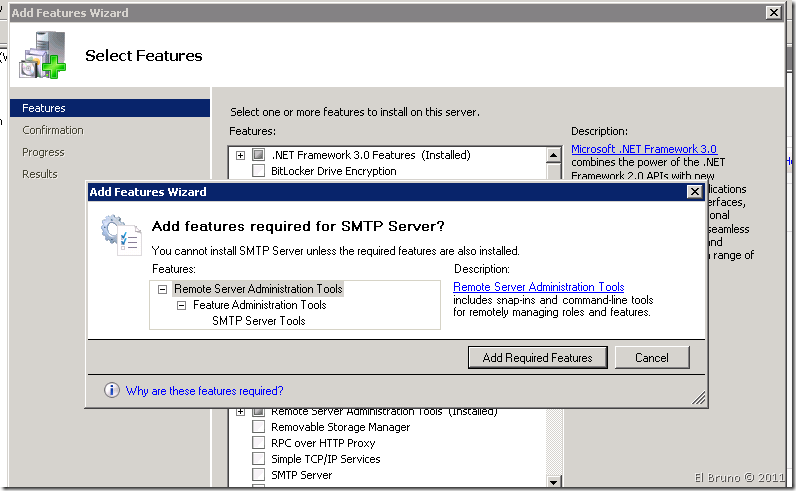Click the blue info icon
The image size is (796, 491).
pos(112,390)
